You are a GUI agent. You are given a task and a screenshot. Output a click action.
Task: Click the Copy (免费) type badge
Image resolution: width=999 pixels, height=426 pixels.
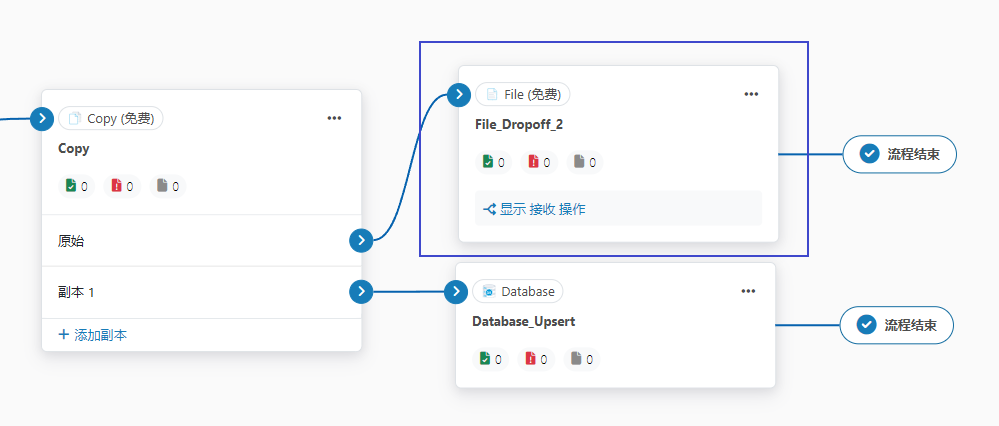point(111,119)
